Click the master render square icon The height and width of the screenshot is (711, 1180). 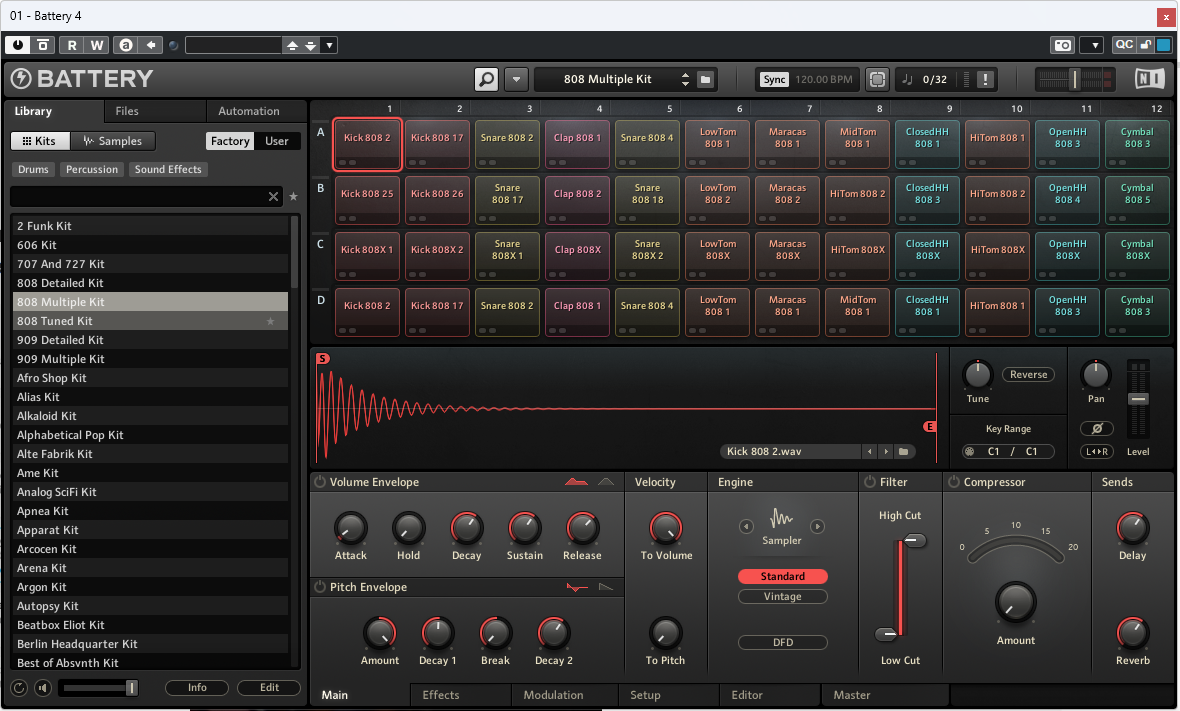tap(877, 79)
